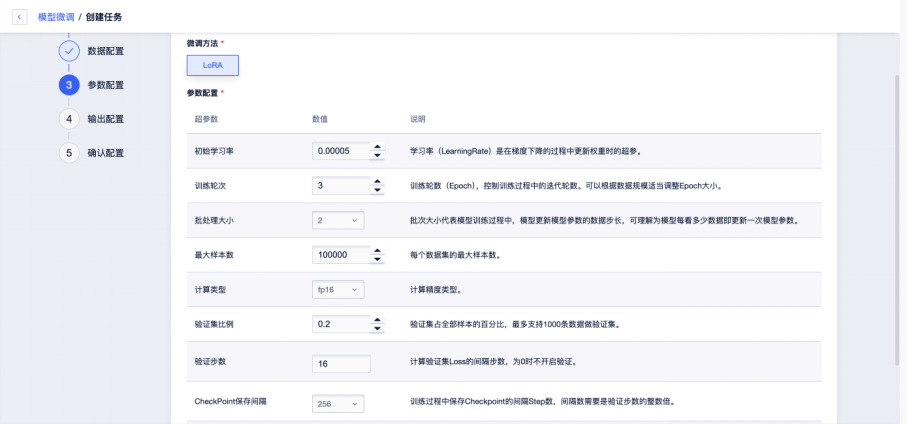Increase 验证集比例 with the up arrow
The image size is (908, 424).
378,320
